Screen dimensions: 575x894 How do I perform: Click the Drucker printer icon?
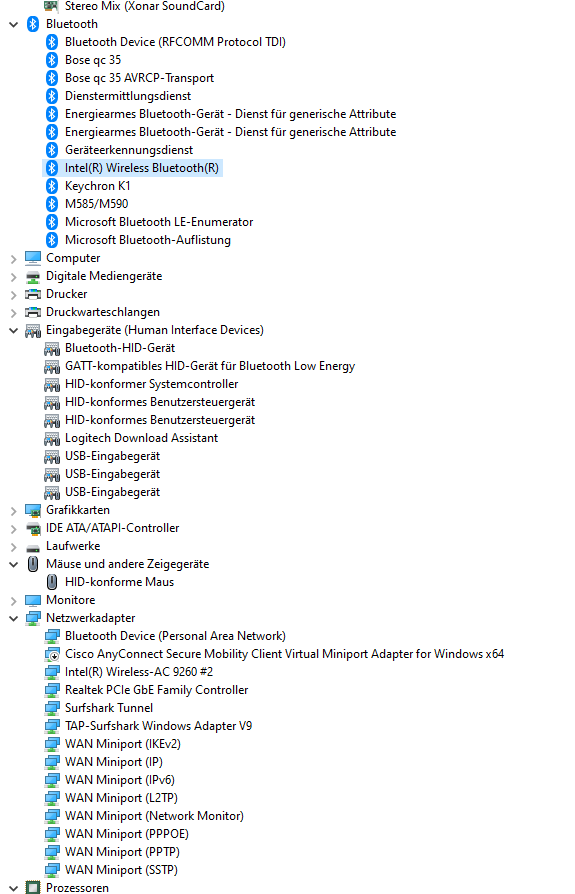tap(33, 294)
